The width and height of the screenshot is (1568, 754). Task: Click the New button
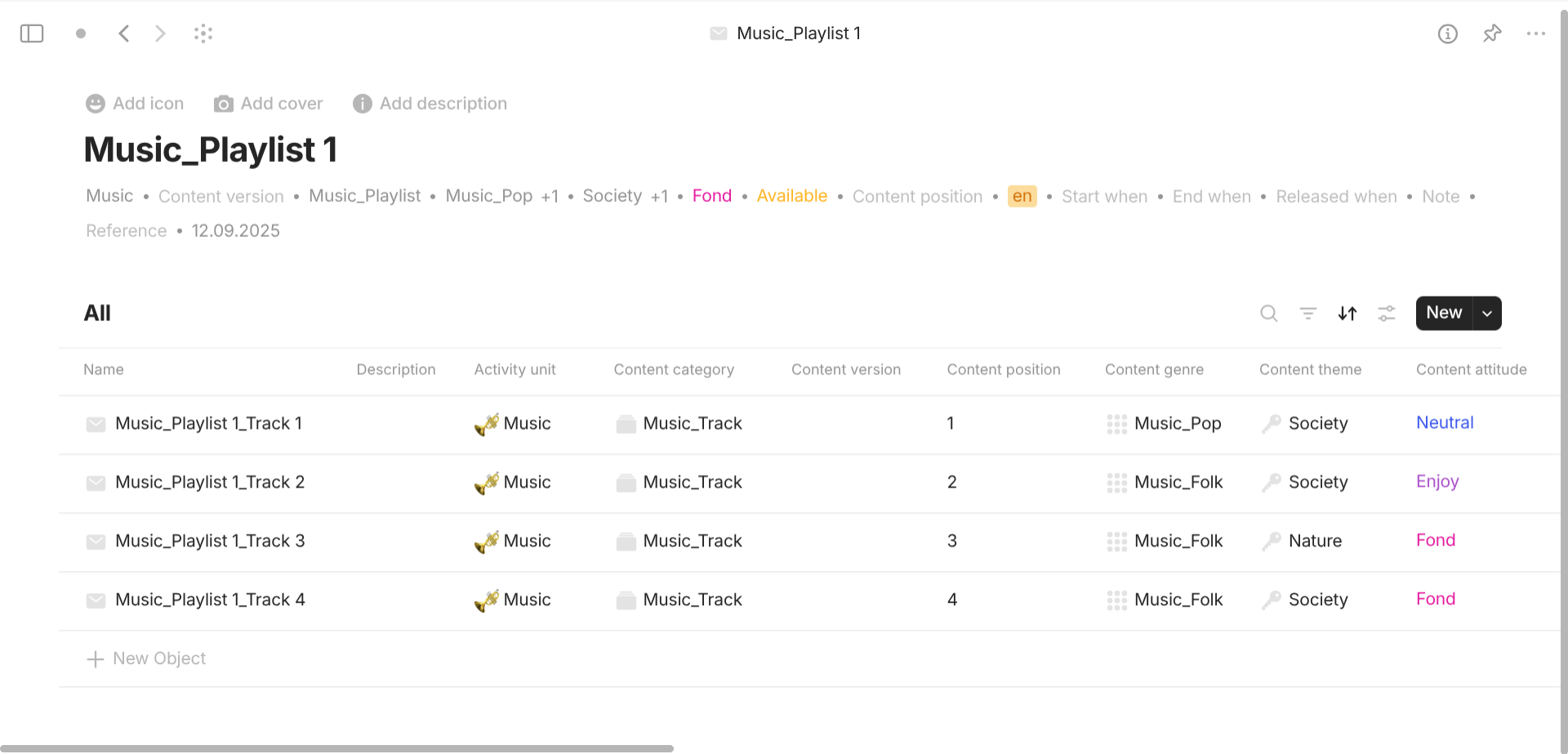point(1444,313)
